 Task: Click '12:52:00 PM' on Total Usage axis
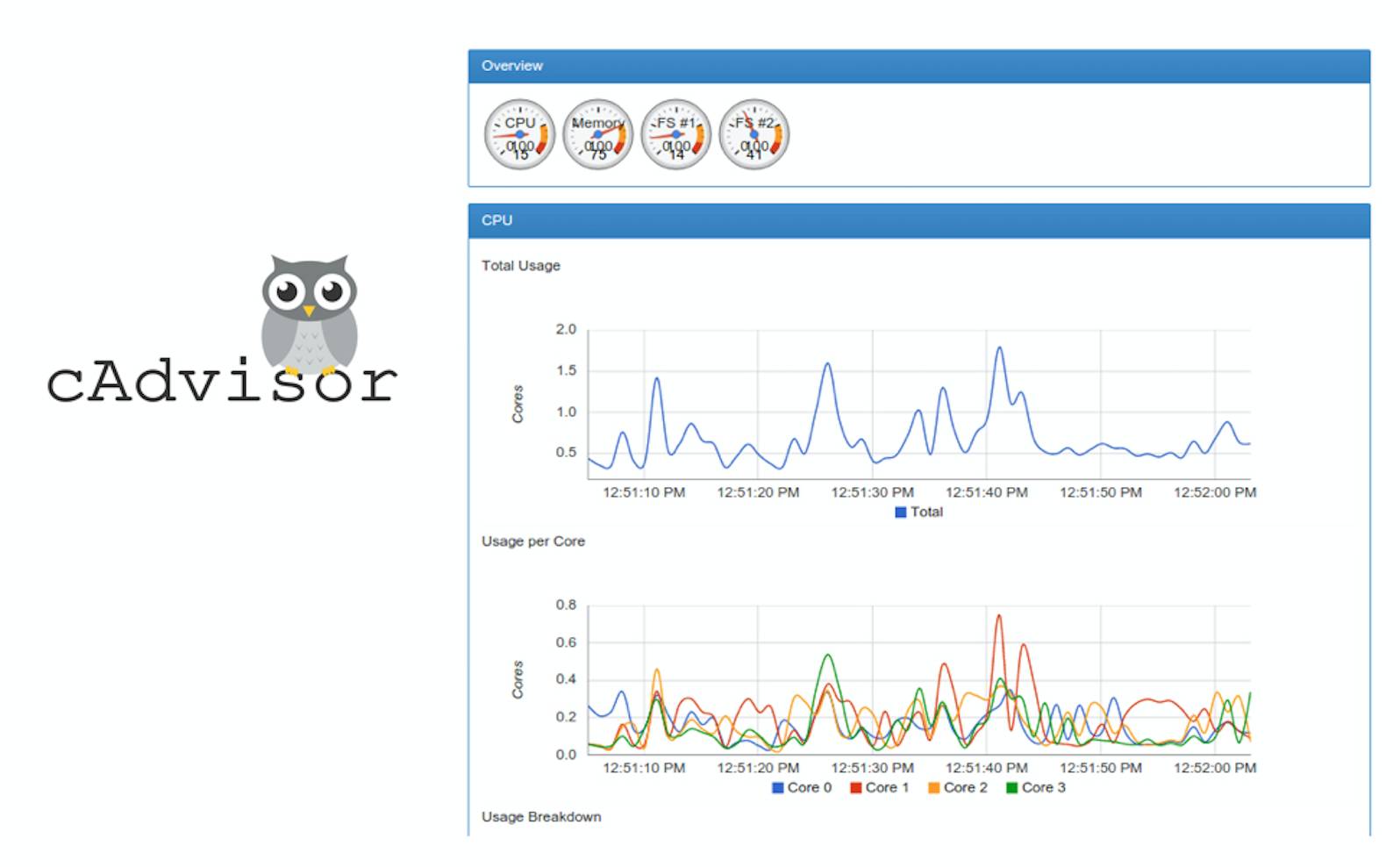click(1215, 492)
